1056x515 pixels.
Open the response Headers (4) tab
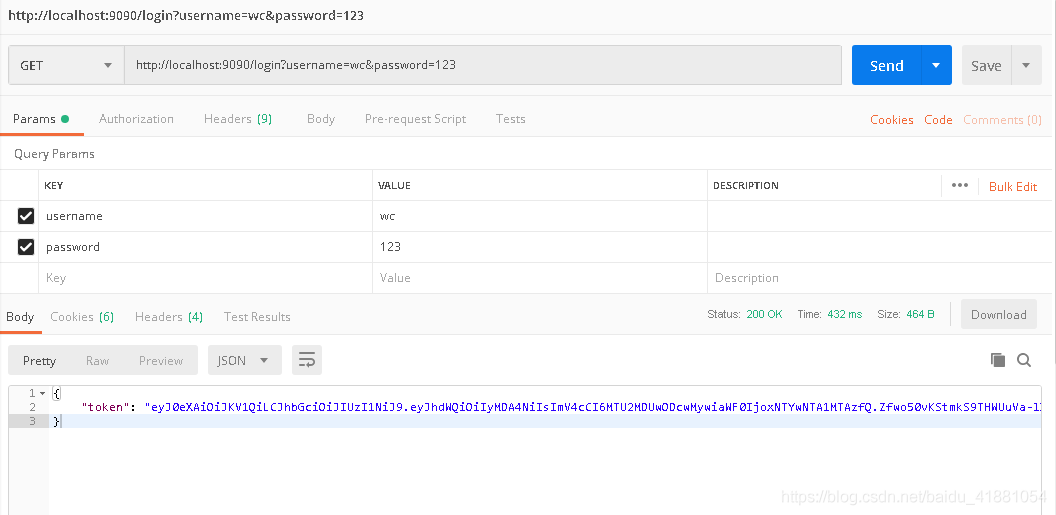tap(169, 317)
